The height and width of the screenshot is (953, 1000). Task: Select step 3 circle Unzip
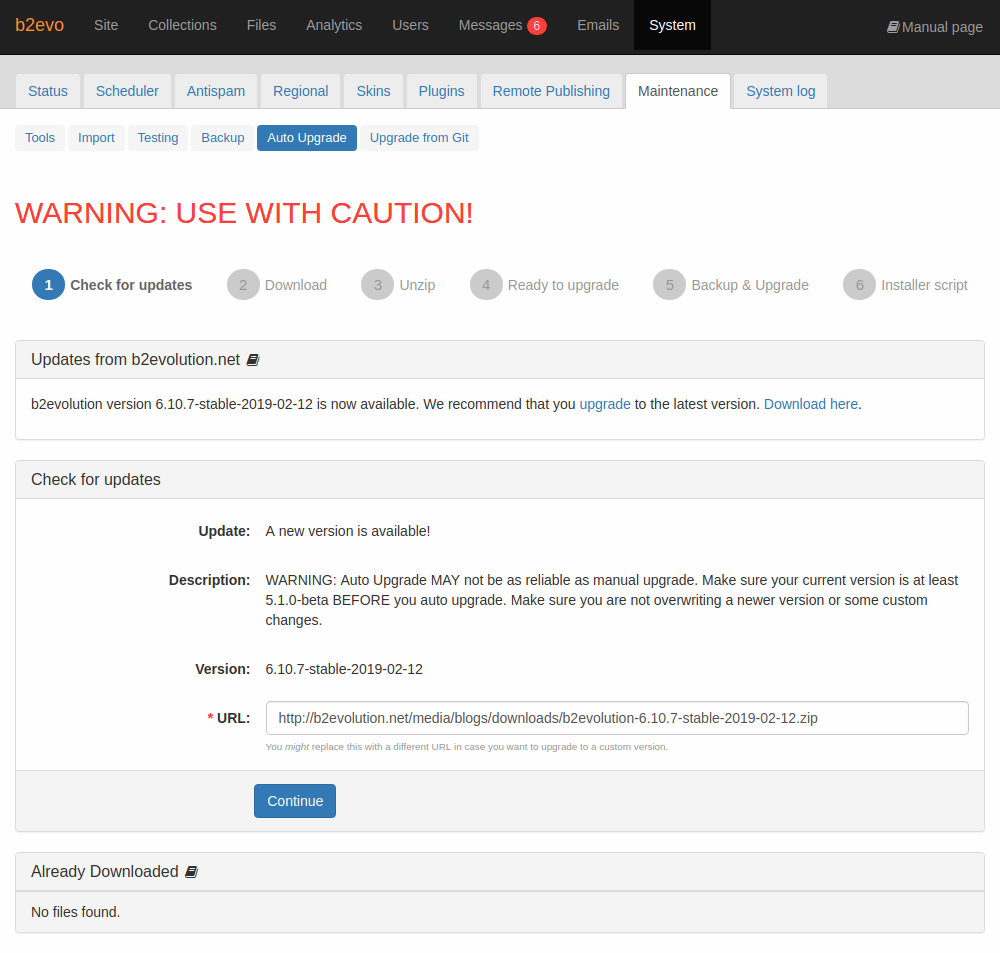click(x=378, y=284)
